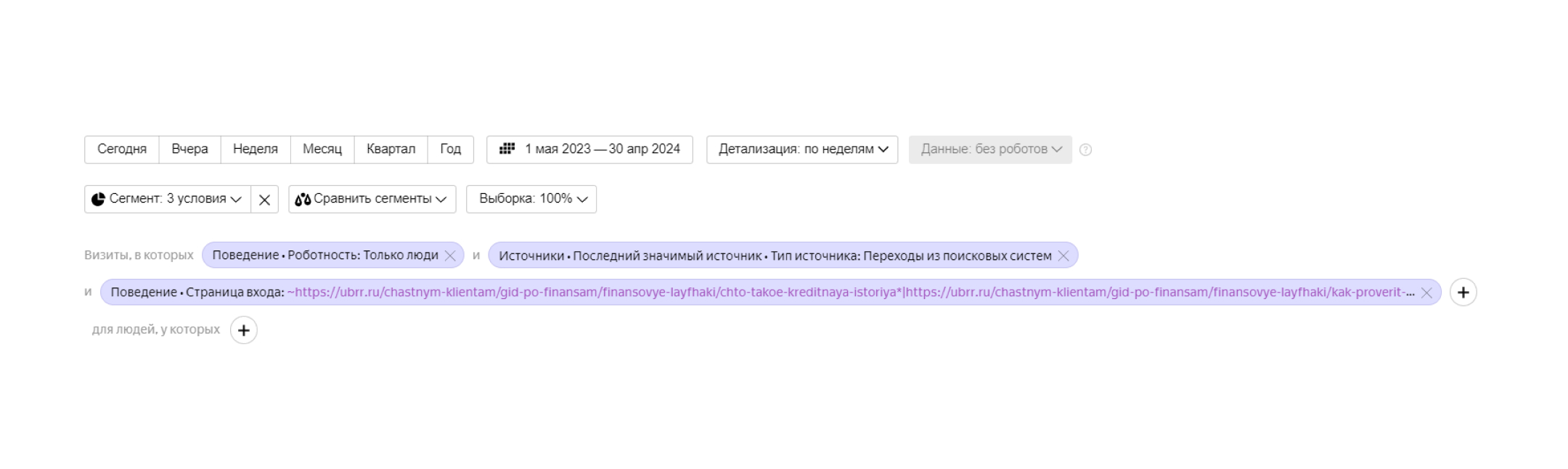Screen dimensions: 1568x469
Task: Open Данные: без роботов dropdown
Action: tap(990, 150)
